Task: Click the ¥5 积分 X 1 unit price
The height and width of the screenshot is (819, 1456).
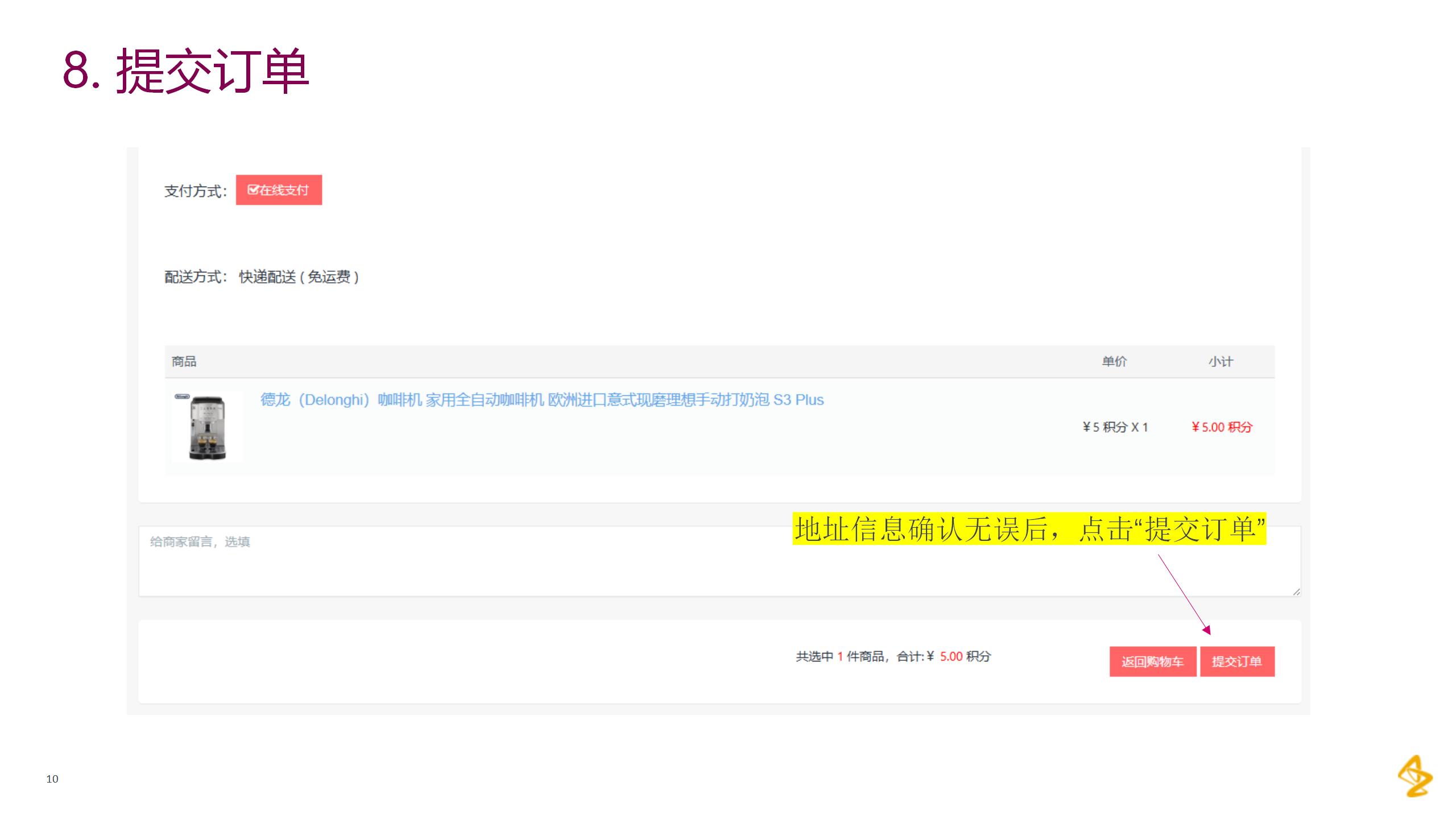Action: pyautogui.click(x=1115, y=427)
